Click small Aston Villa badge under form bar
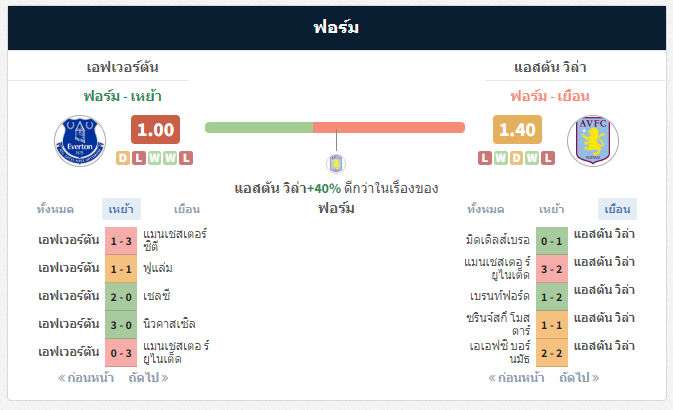The image size is (673, 410). (x=336, y=164)
